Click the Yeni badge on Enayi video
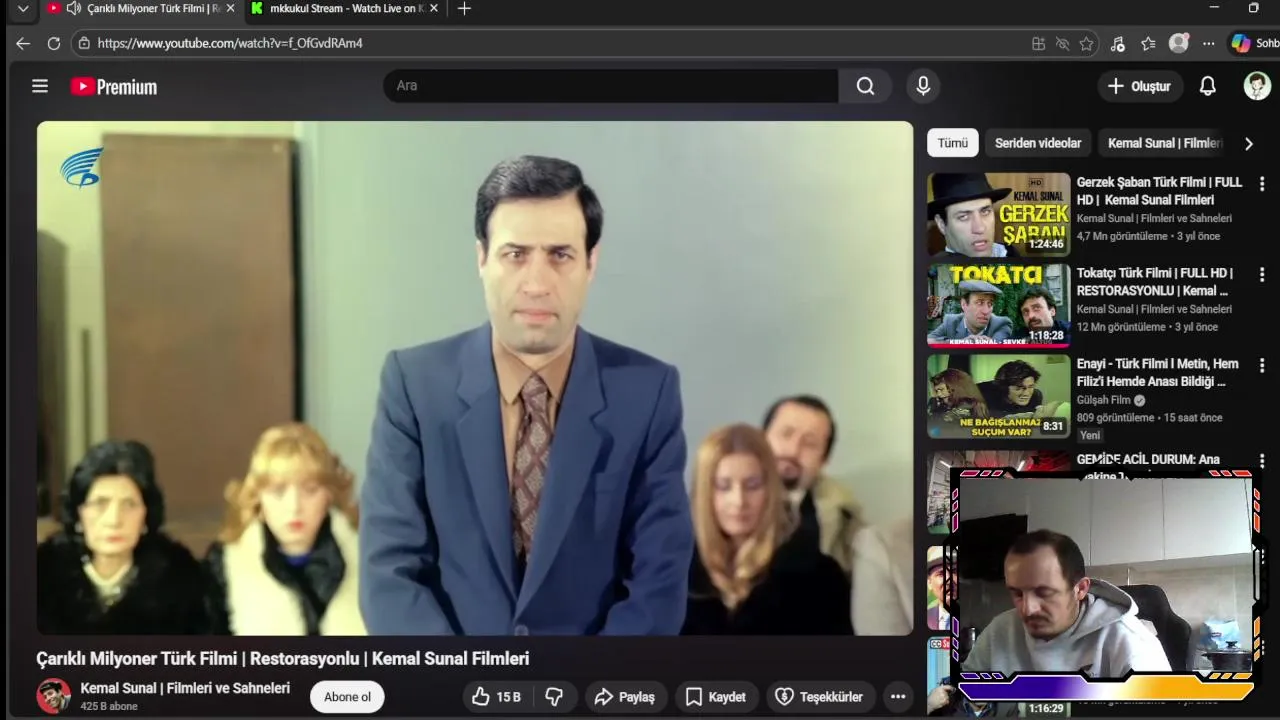Image resolution: width=1280 pixels, height=720 pixels. [x=1090, y=435]
